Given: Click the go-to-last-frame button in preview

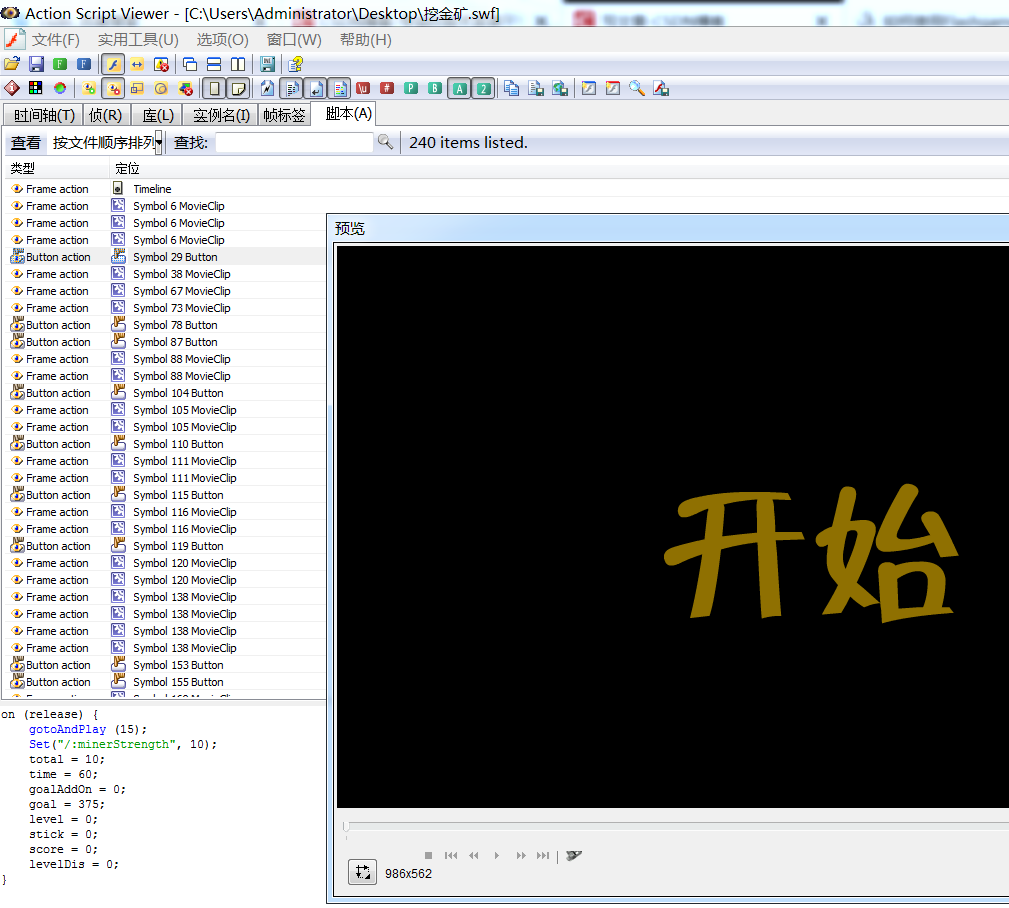Looking at the screenshot, I should click(543, 855).
